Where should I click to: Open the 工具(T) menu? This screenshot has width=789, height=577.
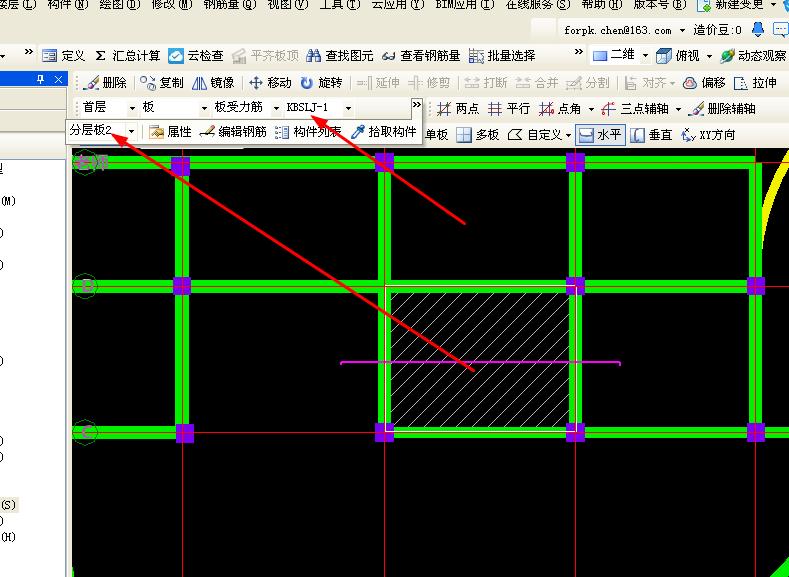click(x=340, y=5)
